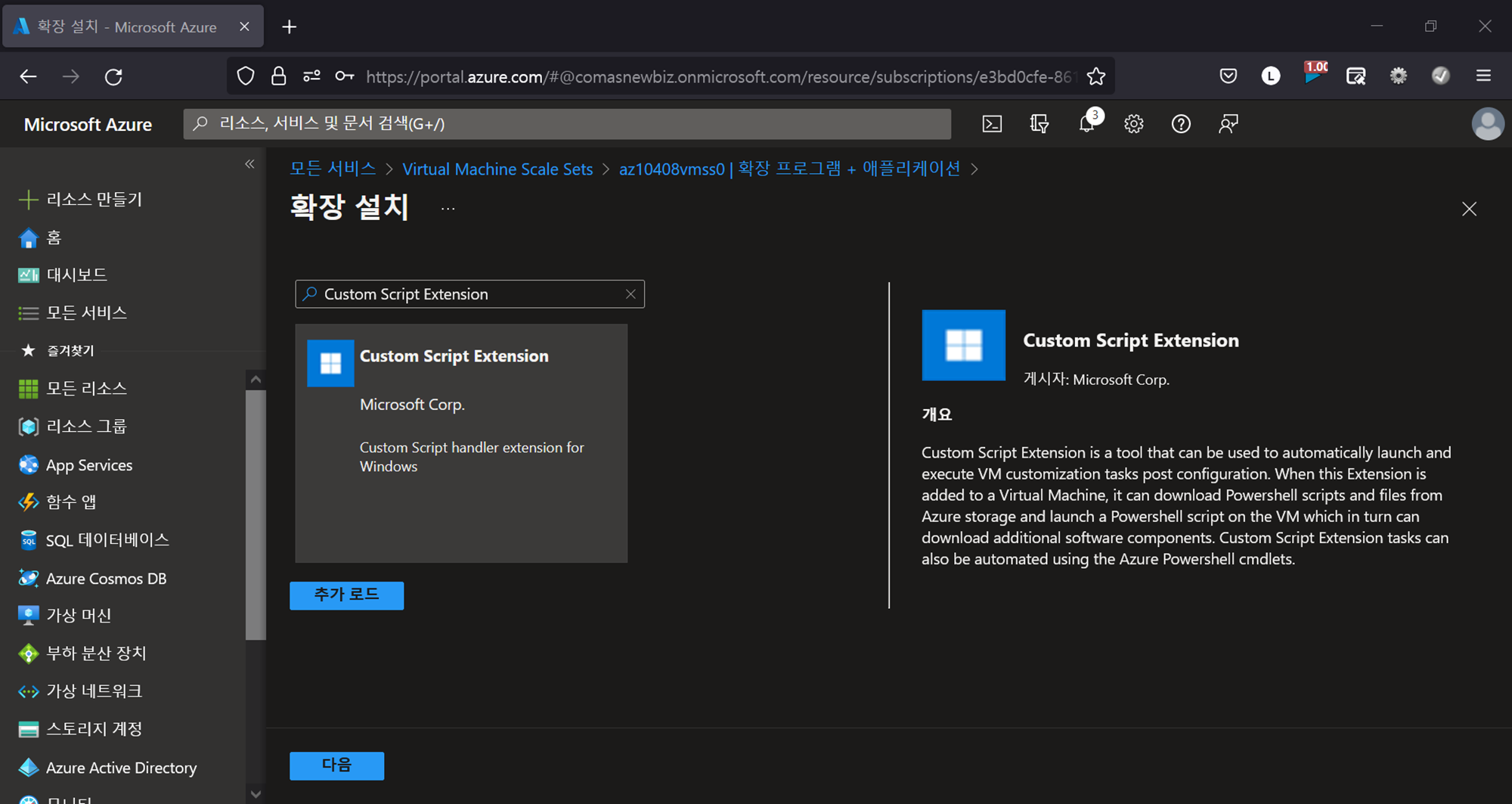This screenshot has width=1512, height=804.
Task: Click the 가상 네트워크 icon
Action: [29, 691]
